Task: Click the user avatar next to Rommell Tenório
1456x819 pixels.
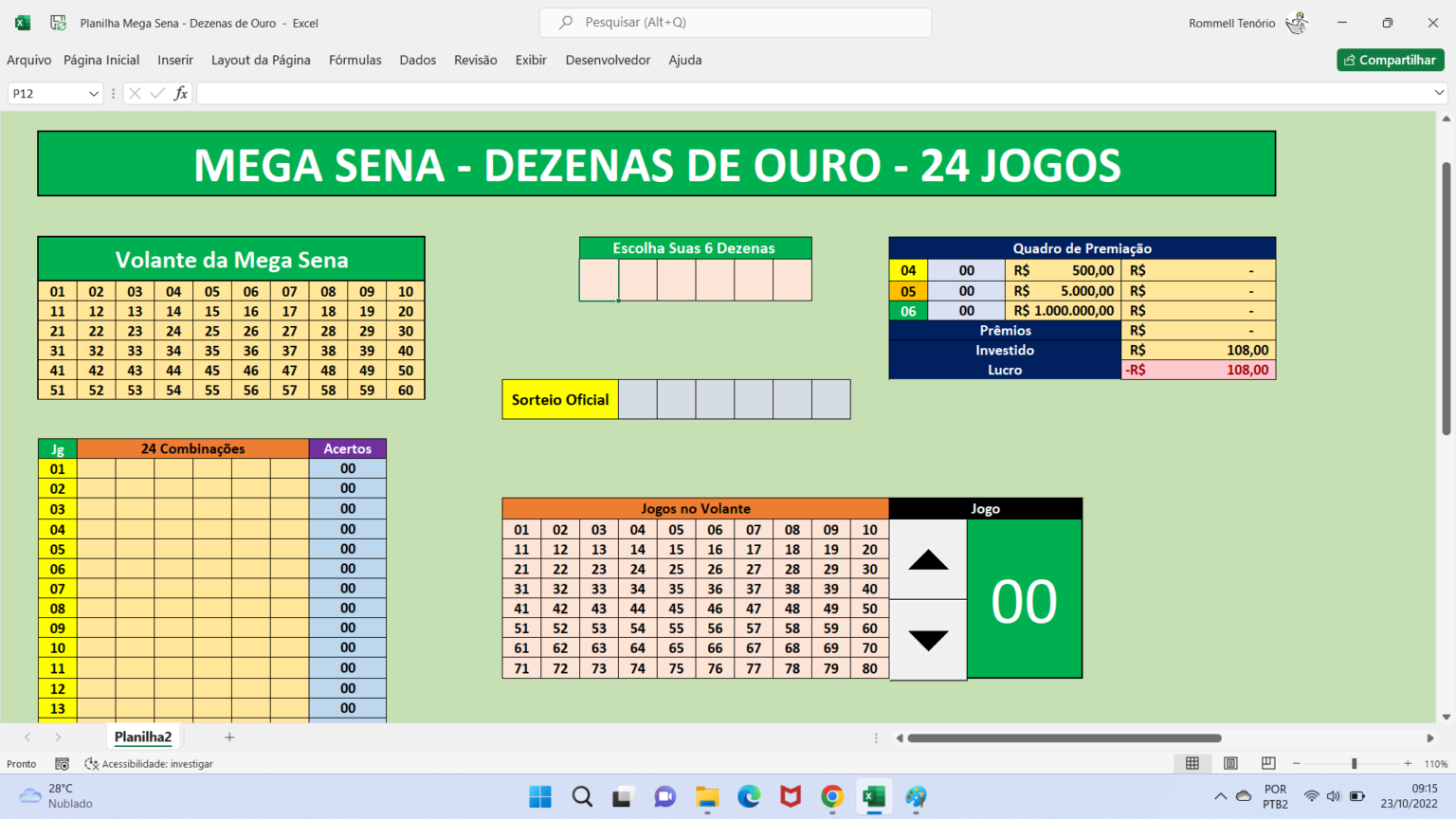Action: tap(1297, 23)
